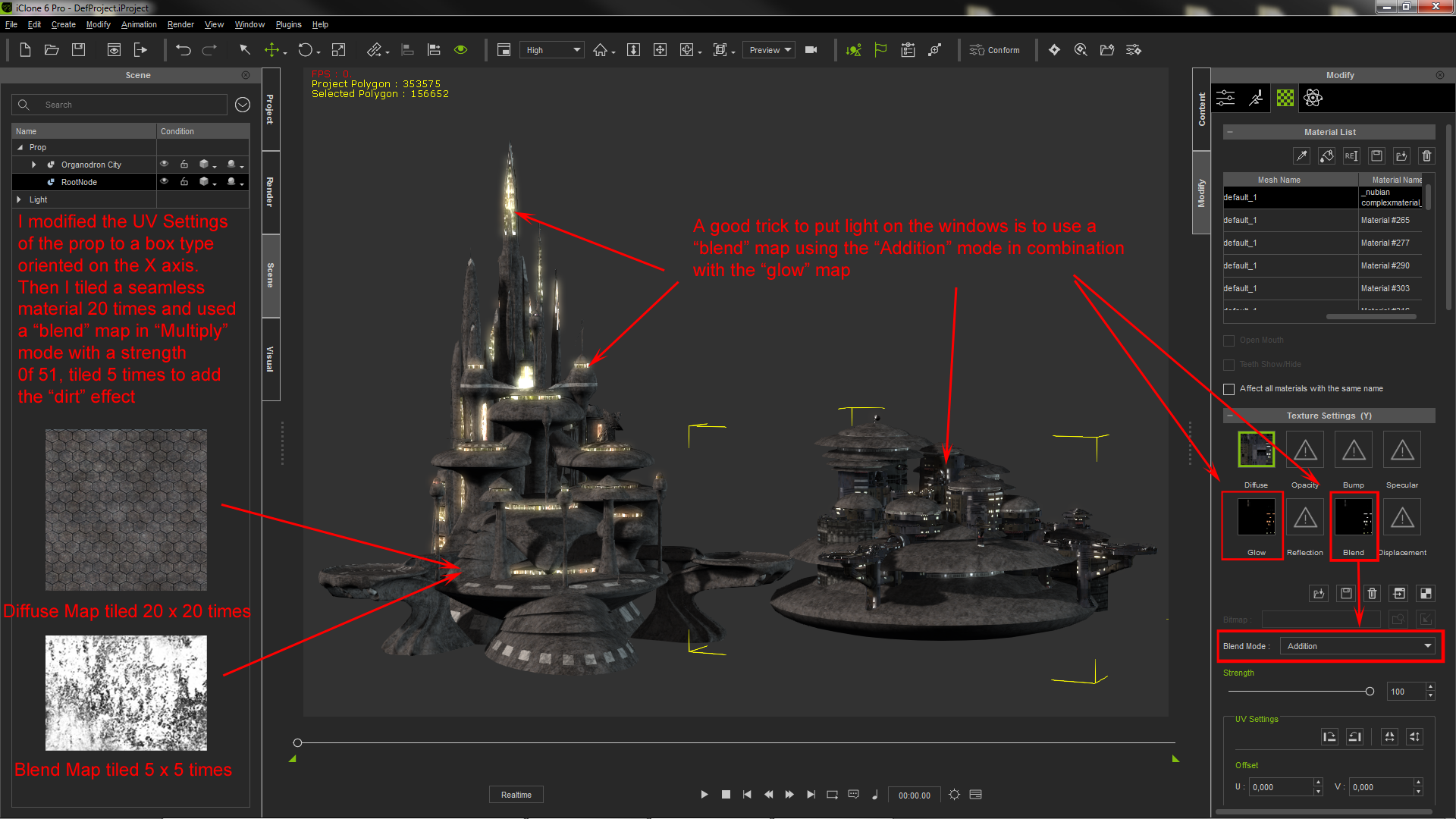Viewport: 1456px width, 819px height.
Task: Enable Open Mouth checkbox
Action: (x=1229, y=340)
